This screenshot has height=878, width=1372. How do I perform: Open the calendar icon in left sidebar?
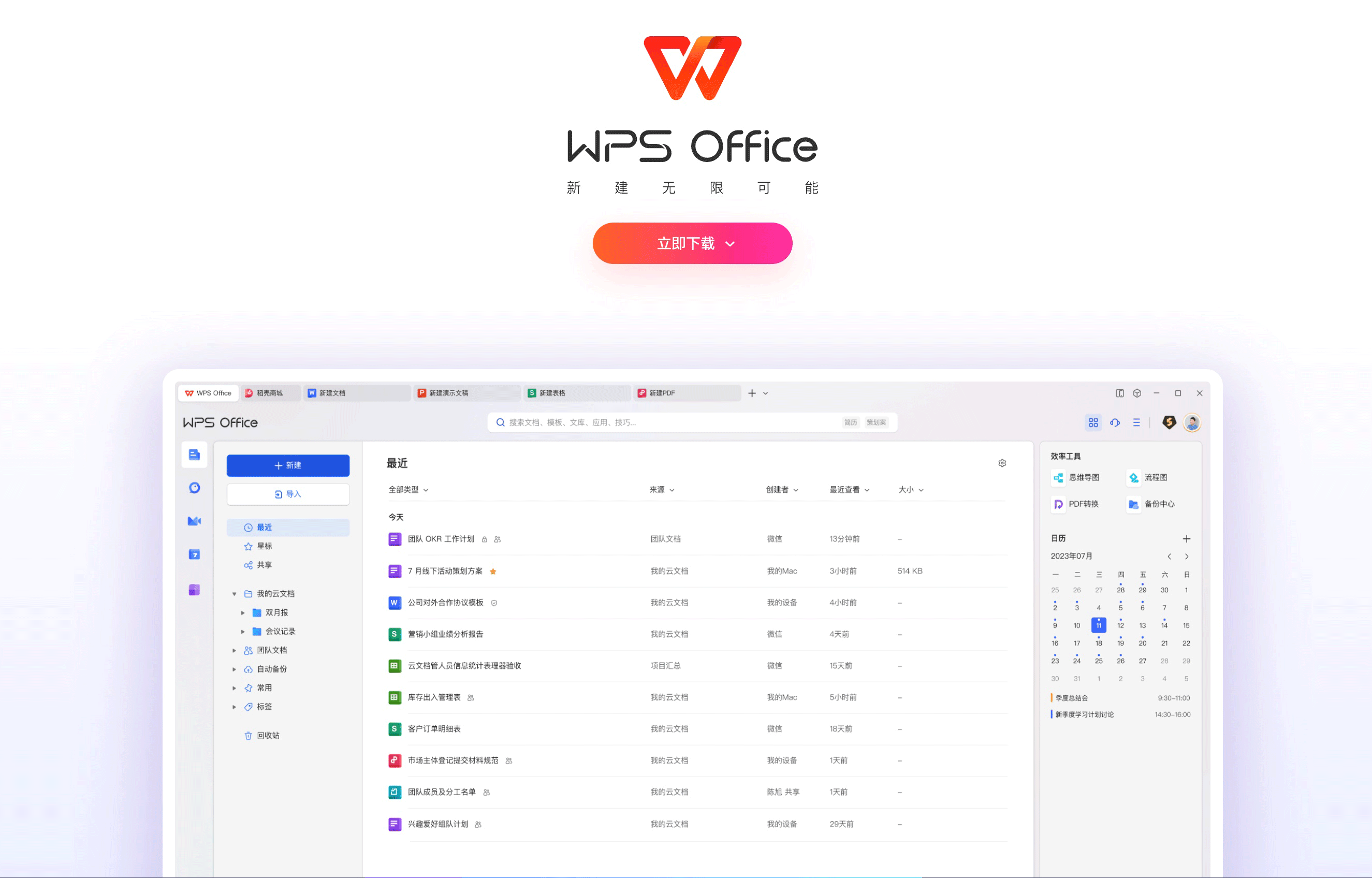pyautogui.click(x=194, y=555)
